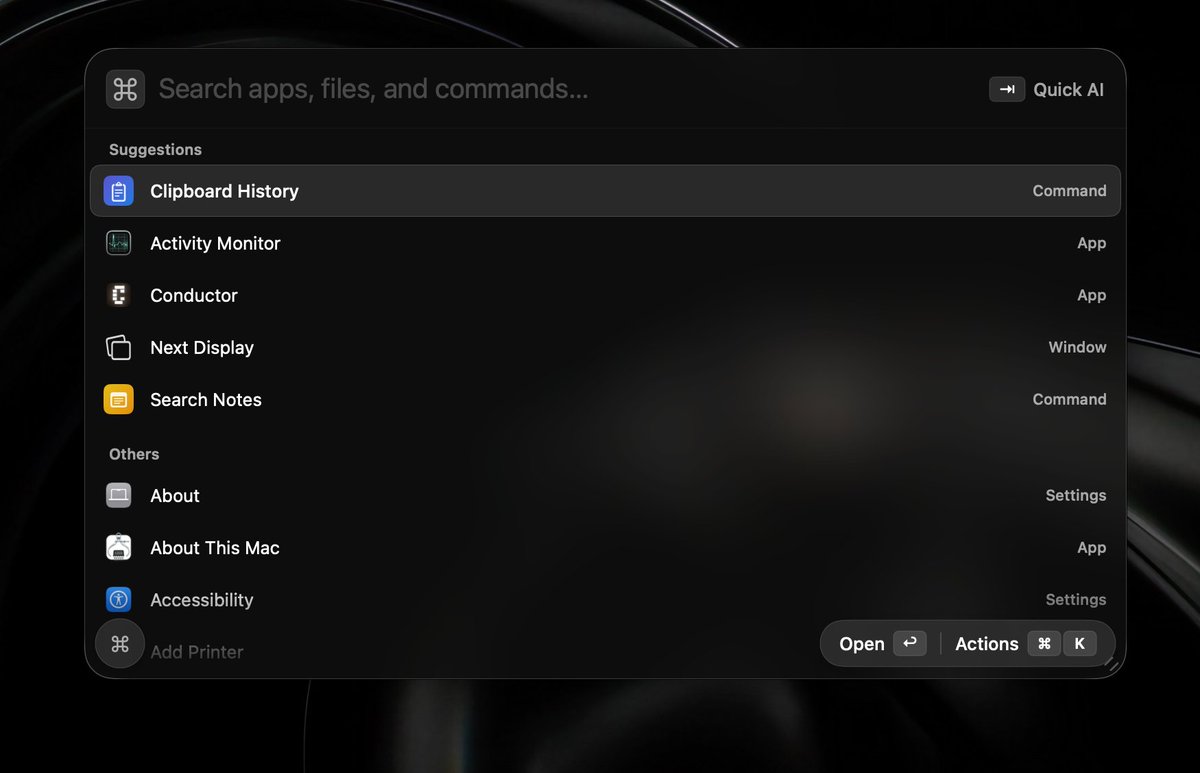Screen dimensions: 1200x773
Task: Click the Clipboard History icon
Action: tap(119, 191)
